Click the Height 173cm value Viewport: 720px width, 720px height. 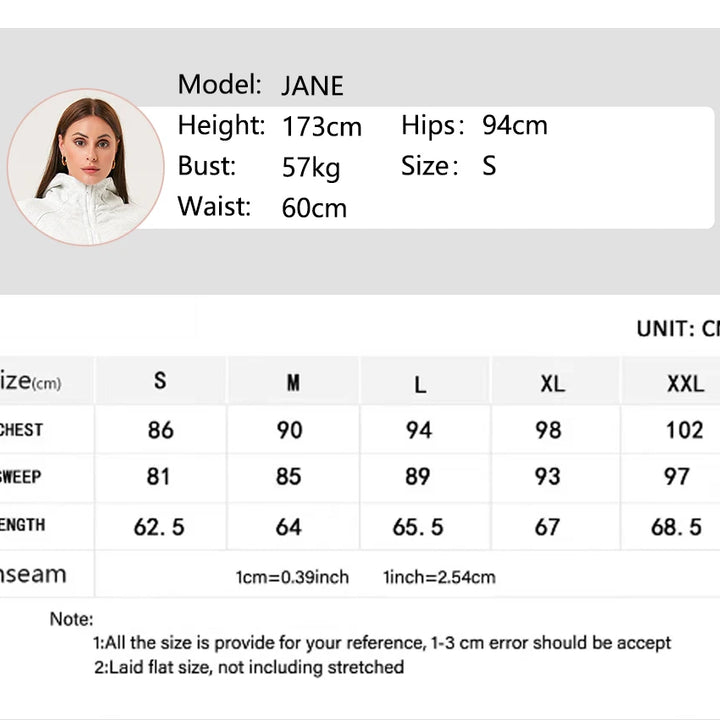321,127
